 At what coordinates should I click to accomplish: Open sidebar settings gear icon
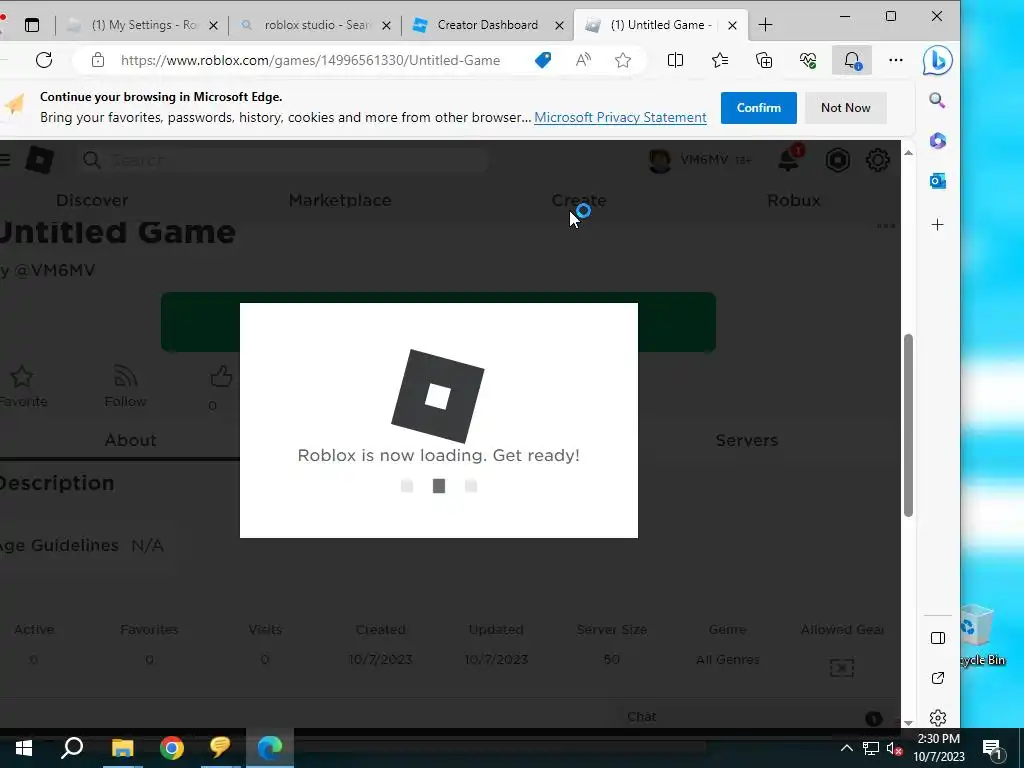(x=938, y=718)
